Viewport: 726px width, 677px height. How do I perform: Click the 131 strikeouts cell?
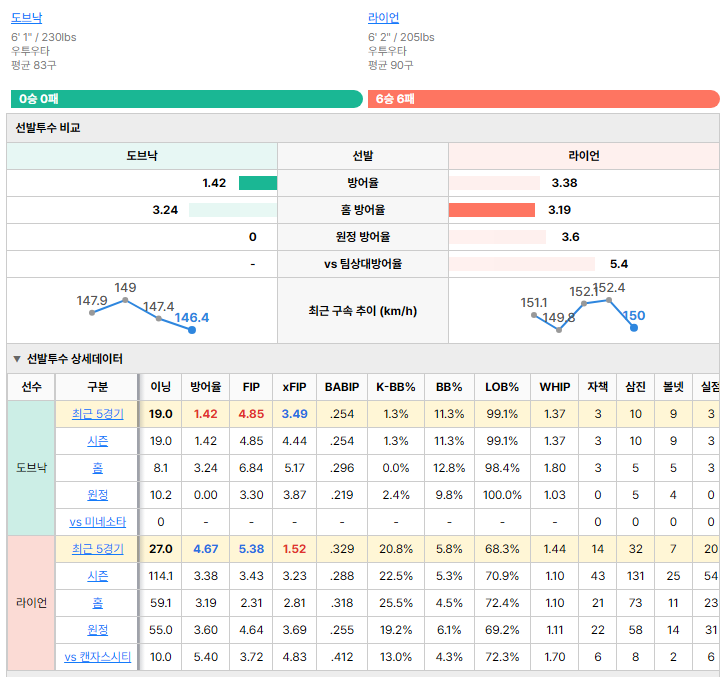[635, 576]
